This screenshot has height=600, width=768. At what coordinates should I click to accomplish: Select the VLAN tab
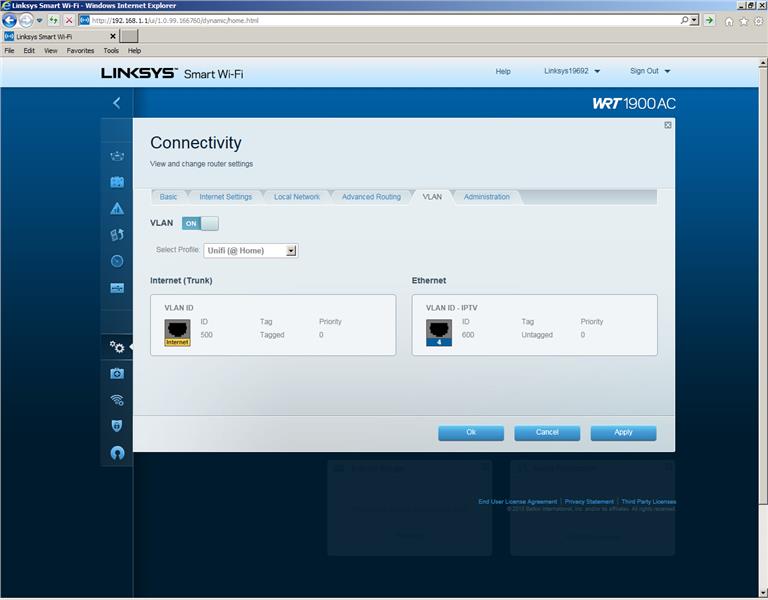click(x=432, y=197)
